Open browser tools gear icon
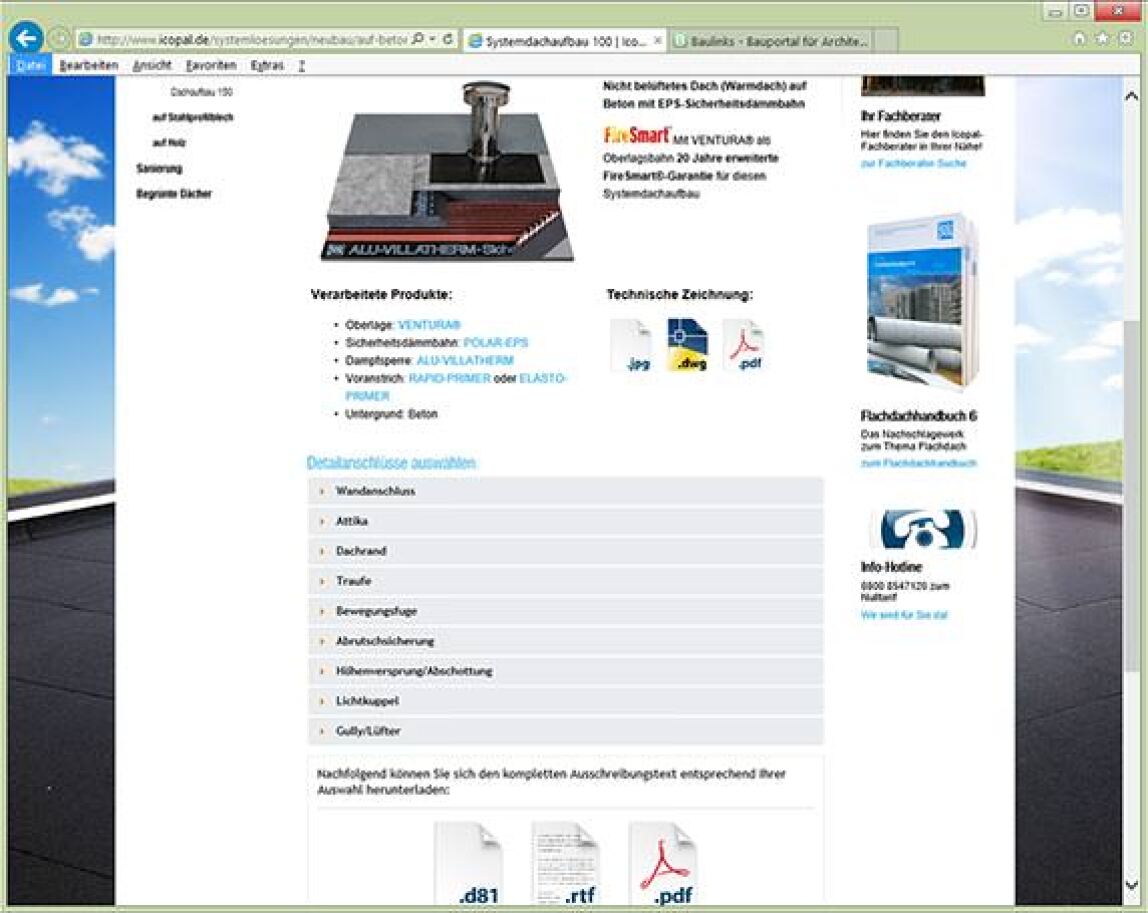The height and width of the screenshot is (913, 1148). pyautogui.click(x=1126, y=39)
